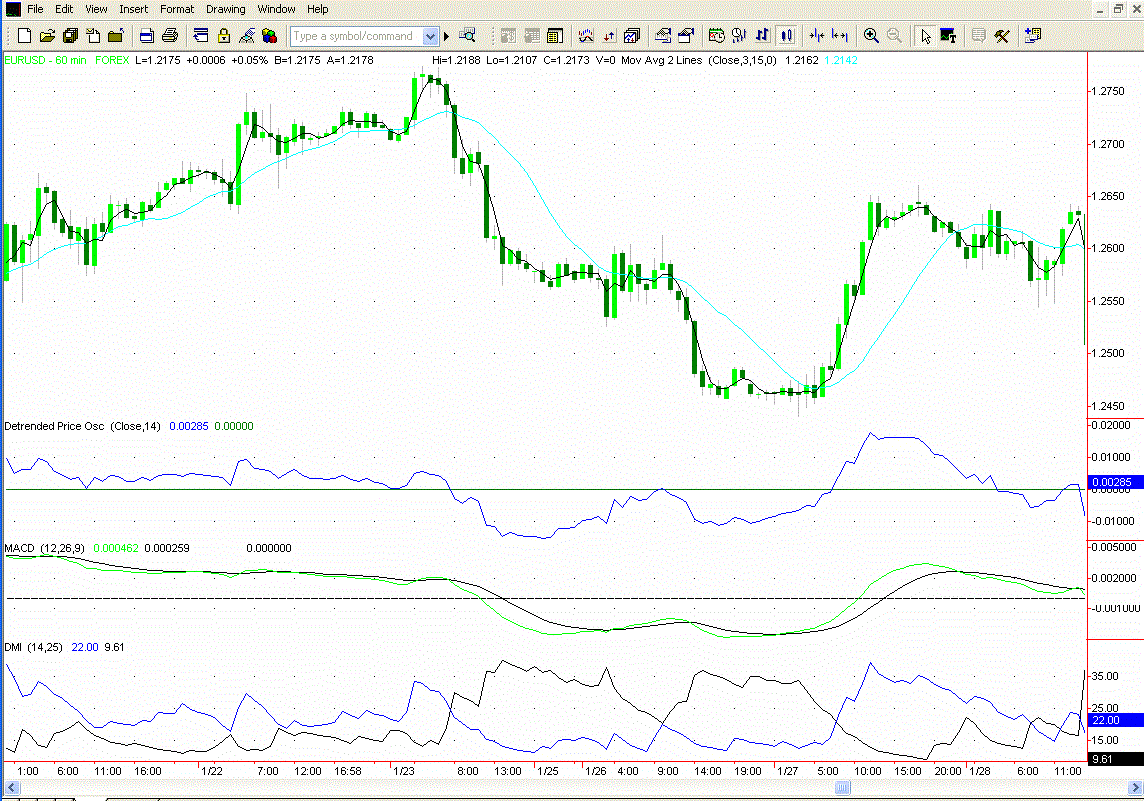Click the blue 22.00 DMI axis box
The width and height of the screenshot is (1144, 801).
pos(1115,720)
